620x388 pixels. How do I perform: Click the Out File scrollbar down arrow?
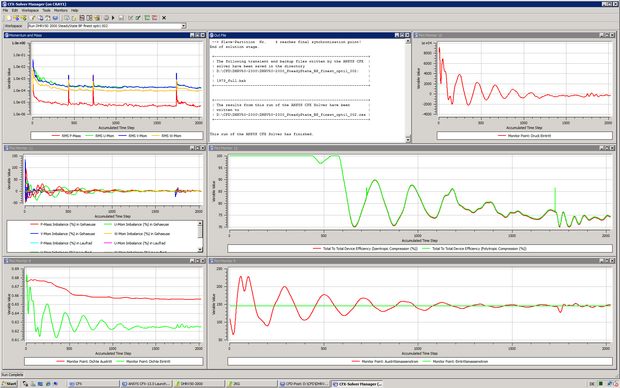(x=408, y=140)
